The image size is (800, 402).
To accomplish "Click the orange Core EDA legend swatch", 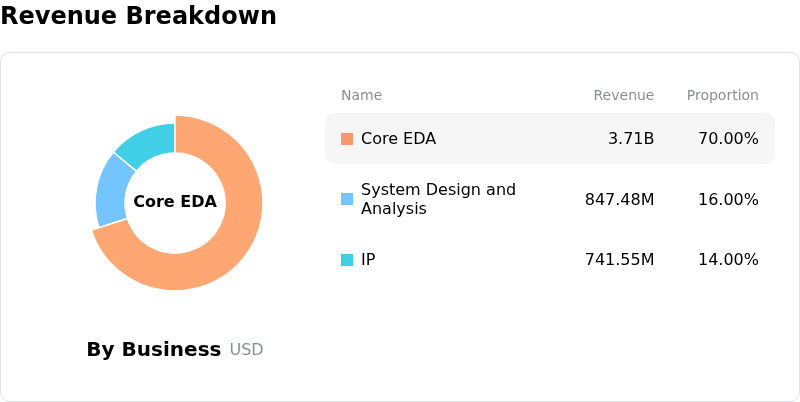I will click(x=347, y=139).
